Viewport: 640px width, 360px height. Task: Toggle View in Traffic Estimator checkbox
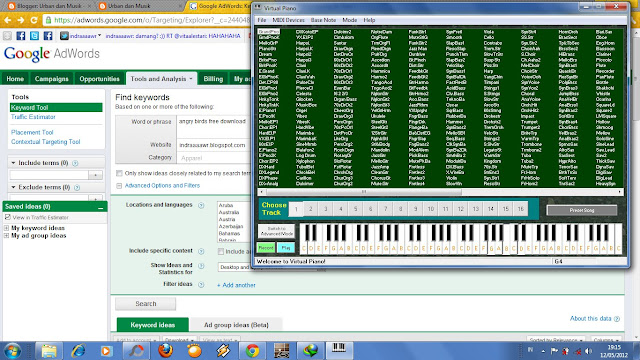(7, 217)
